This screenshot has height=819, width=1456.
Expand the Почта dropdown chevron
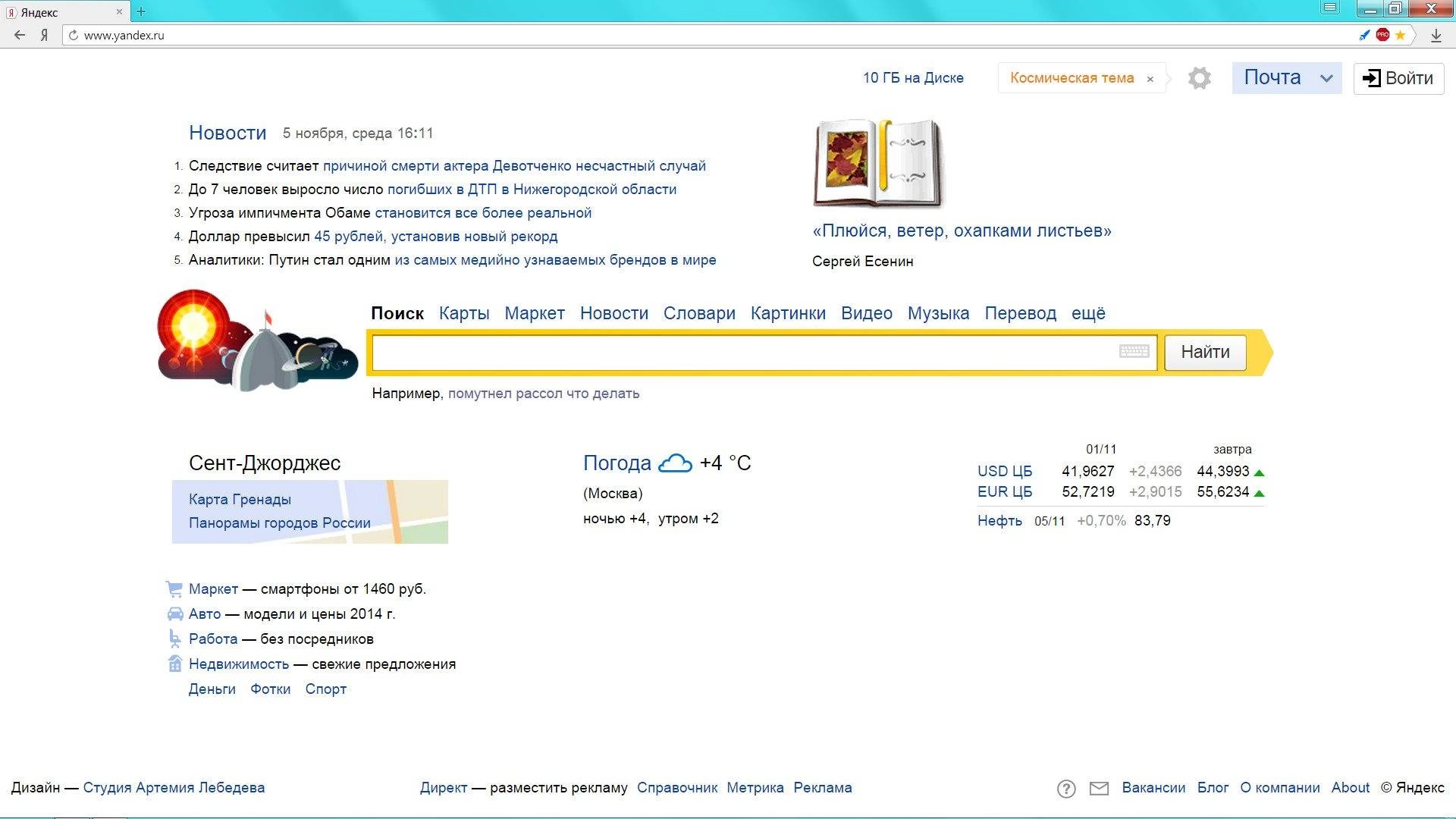[1326, 78]
